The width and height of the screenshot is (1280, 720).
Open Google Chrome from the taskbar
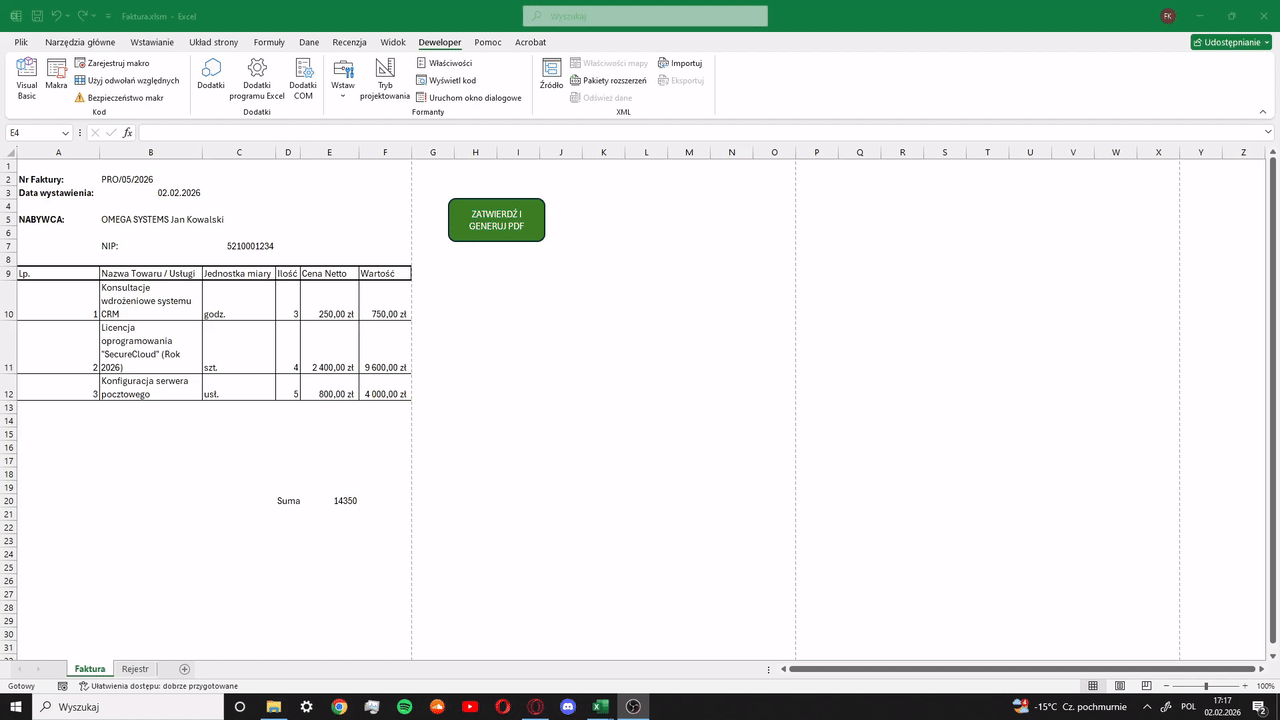(339, 706)
